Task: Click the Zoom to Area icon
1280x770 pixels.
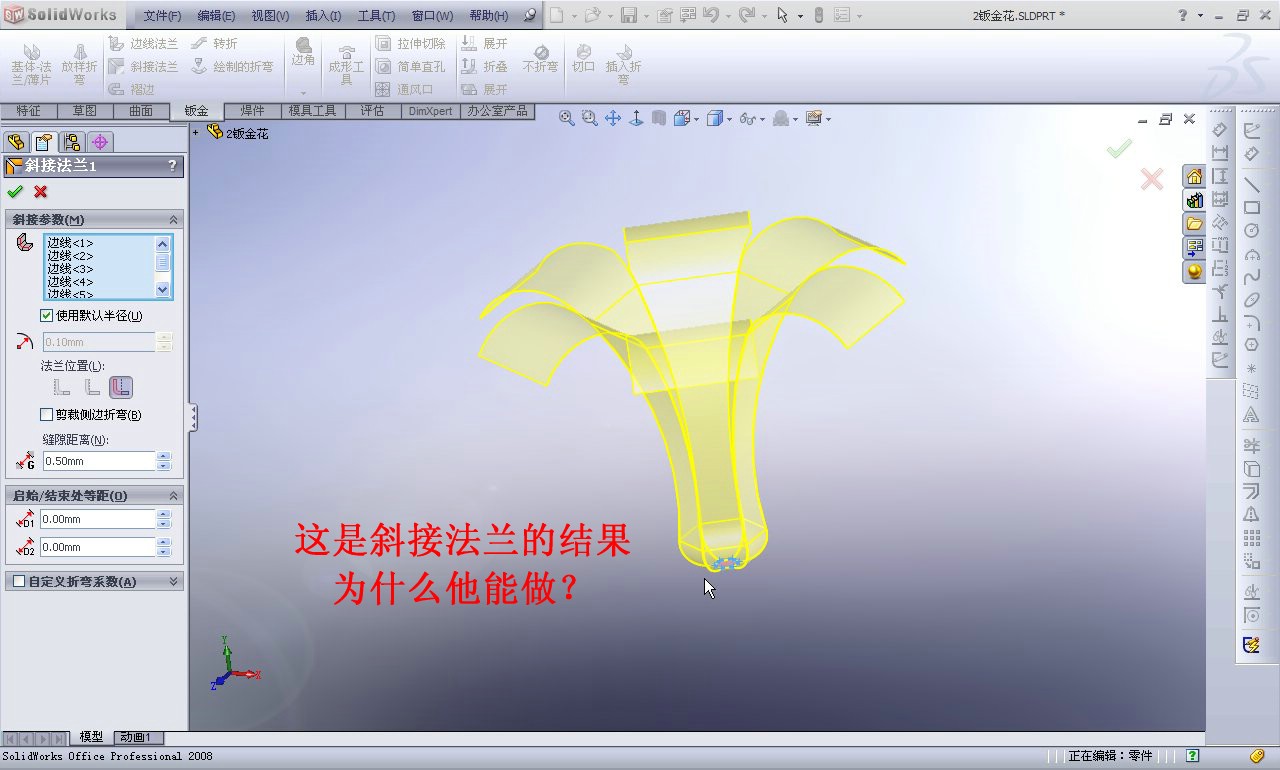Action: 590,118
